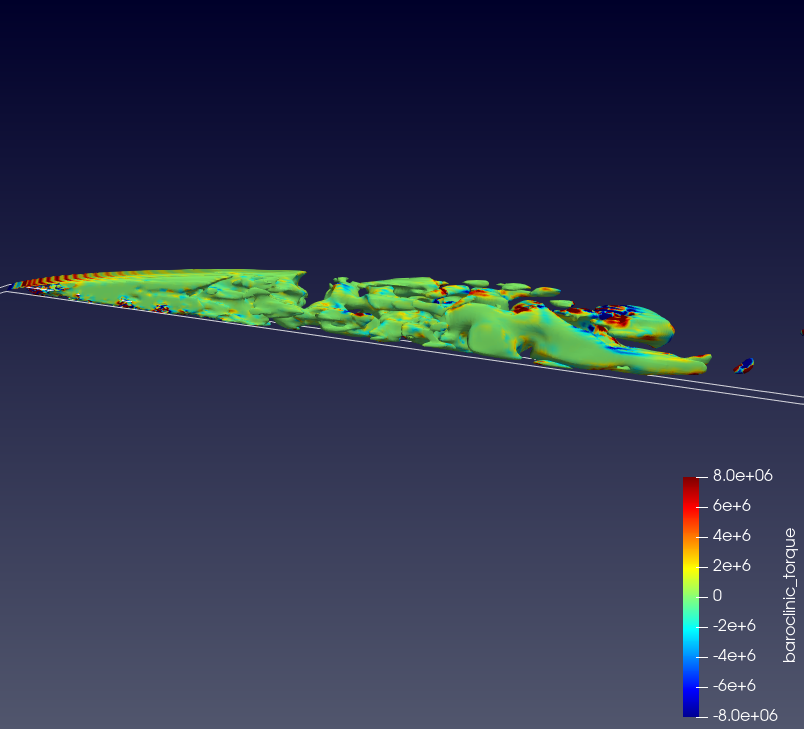
Task: Click the -2e+6 legend tick label
Action: click(x=734, y=625)
